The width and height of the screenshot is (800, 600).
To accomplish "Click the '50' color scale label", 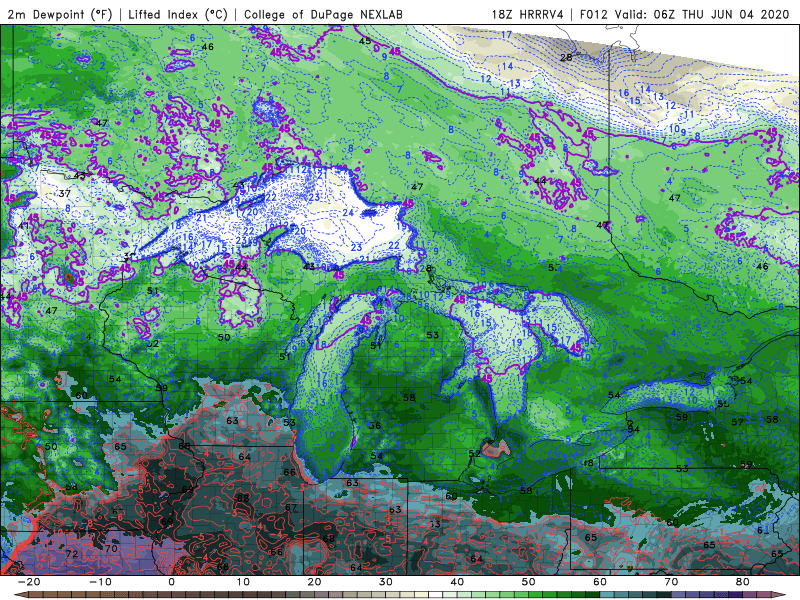I will pyautogui.click(x=529, y=582).
